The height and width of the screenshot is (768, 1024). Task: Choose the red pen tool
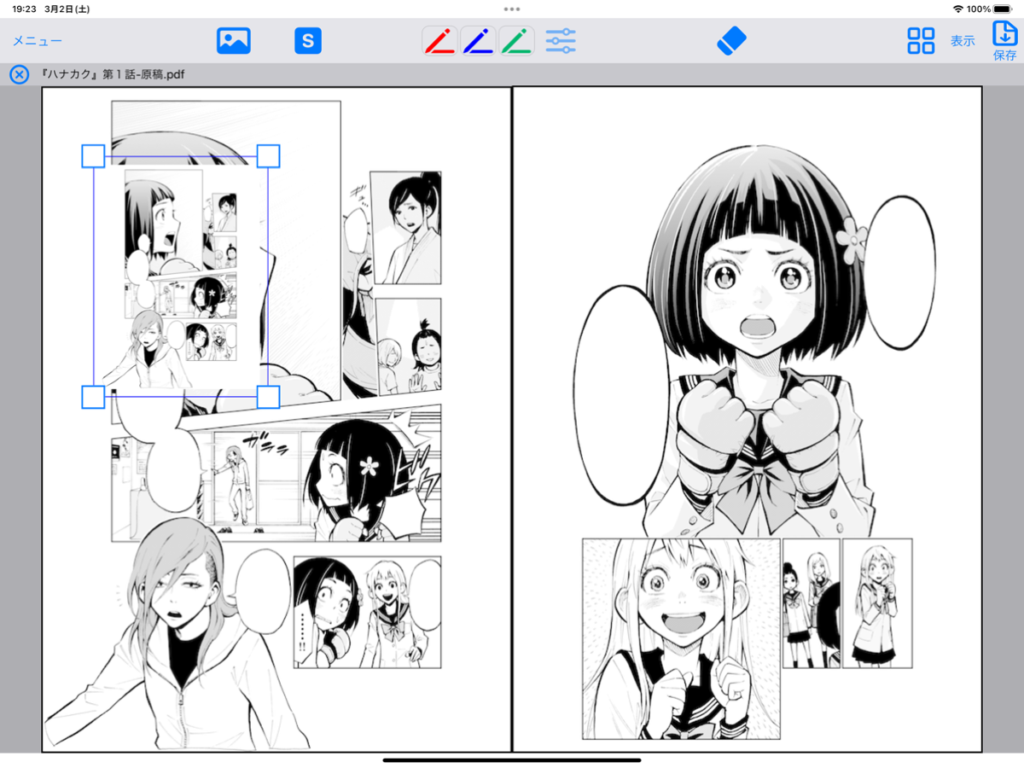pyautogui.click(x=440, y=40)
